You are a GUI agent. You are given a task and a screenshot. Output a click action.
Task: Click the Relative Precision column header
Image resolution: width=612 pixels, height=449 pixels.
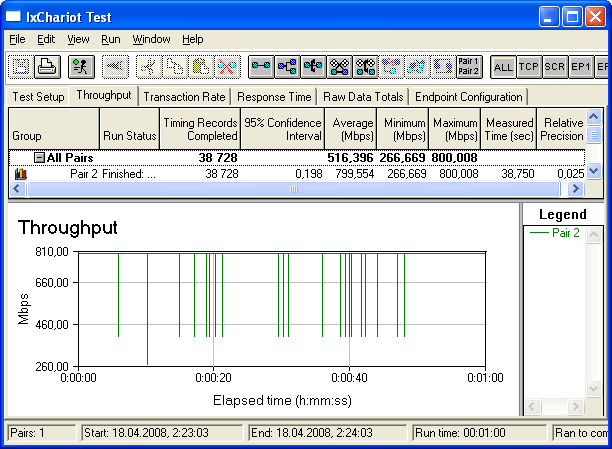(x=561, y=129)
